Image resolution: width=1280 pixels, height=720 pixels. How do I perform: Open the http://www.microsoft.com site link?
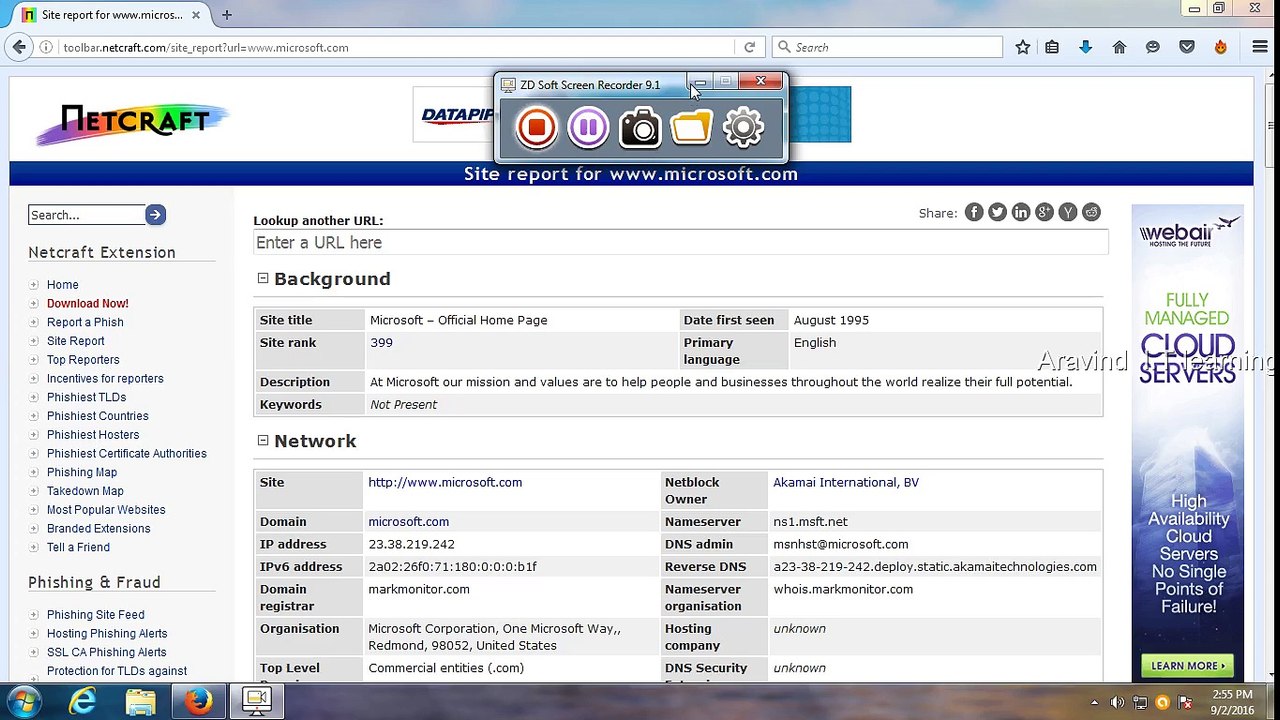(445, 482)
